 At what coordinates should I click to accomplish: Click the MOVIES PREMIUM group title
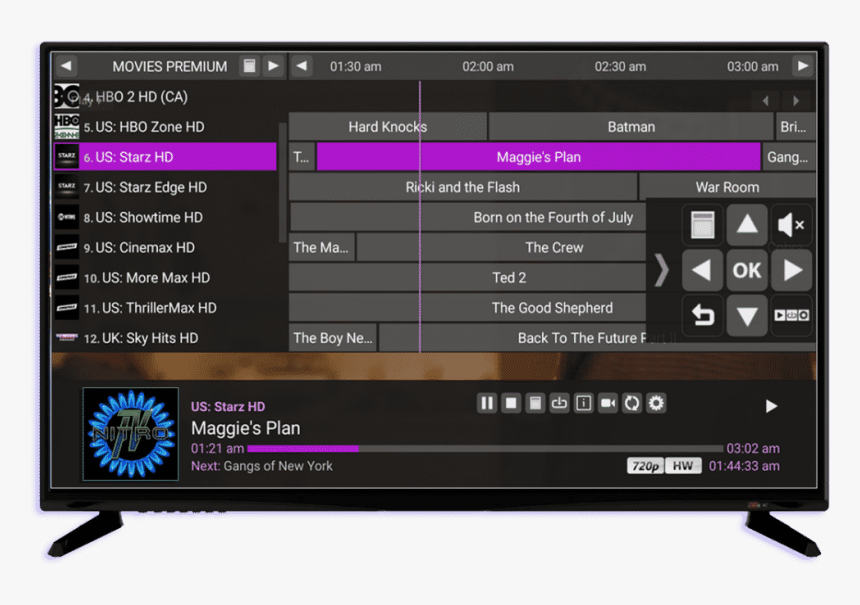pyautogui.click(x=169, y=66)
